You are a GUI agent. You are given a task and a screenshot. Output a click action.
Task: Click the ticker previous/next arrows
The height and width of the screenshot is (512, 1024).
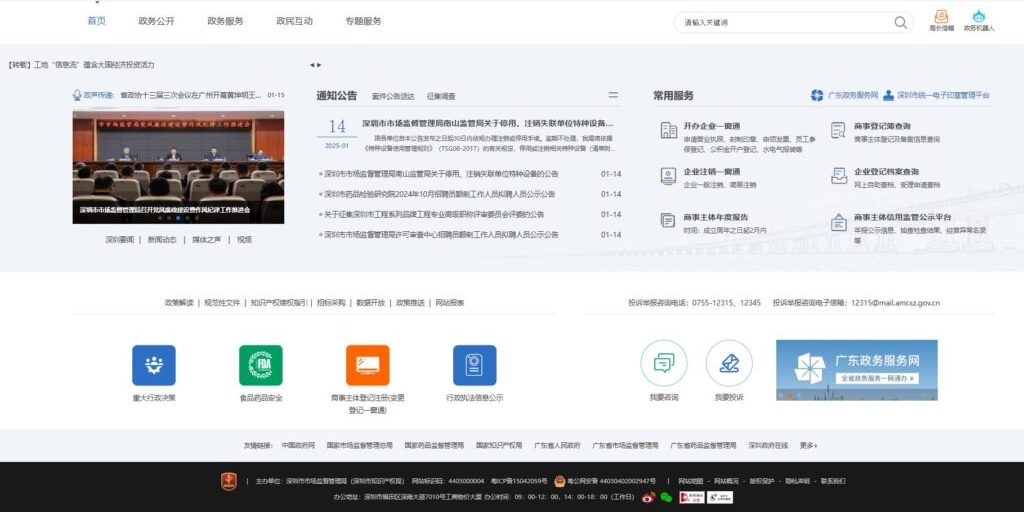[x=315, y=65]
